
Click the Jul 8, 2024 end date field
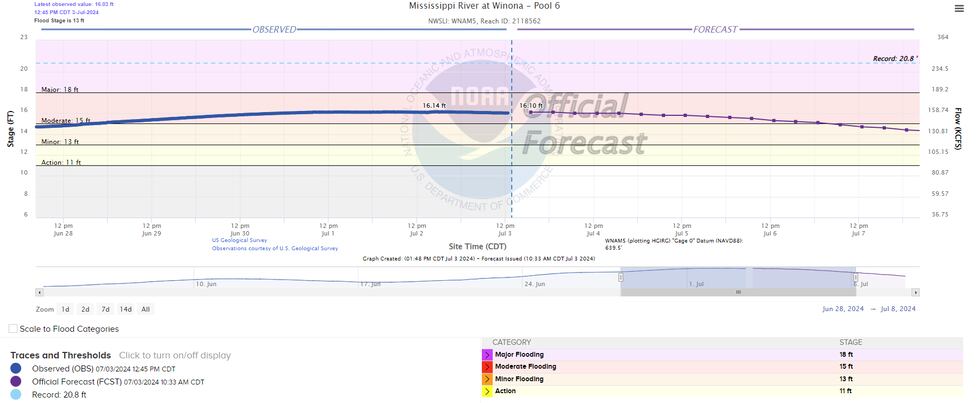coord(899,309)
